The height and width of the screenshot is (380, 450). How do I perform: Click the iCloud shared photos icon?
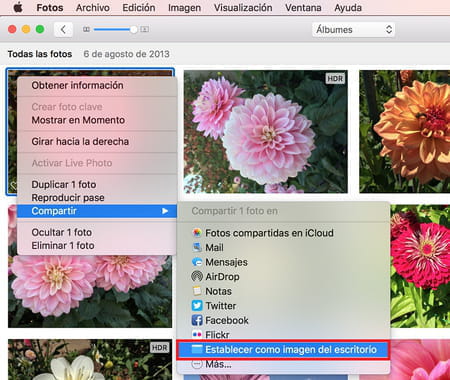click(x=197, y=233)
